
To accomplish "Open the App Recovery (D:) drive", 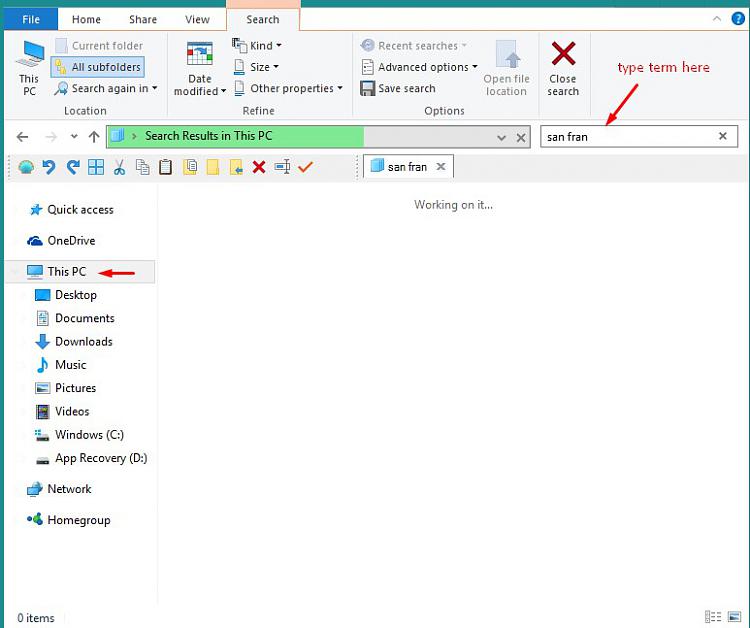I will pyautogui.click(x=92, y=458).
